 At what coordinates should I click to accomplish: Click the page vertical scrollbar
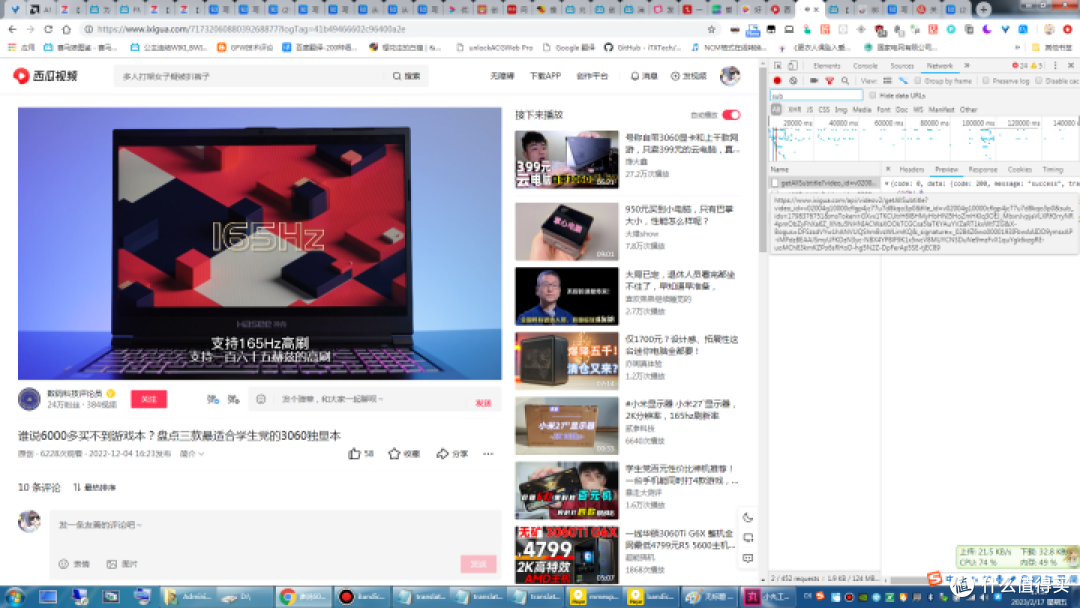tap(762, 158)
